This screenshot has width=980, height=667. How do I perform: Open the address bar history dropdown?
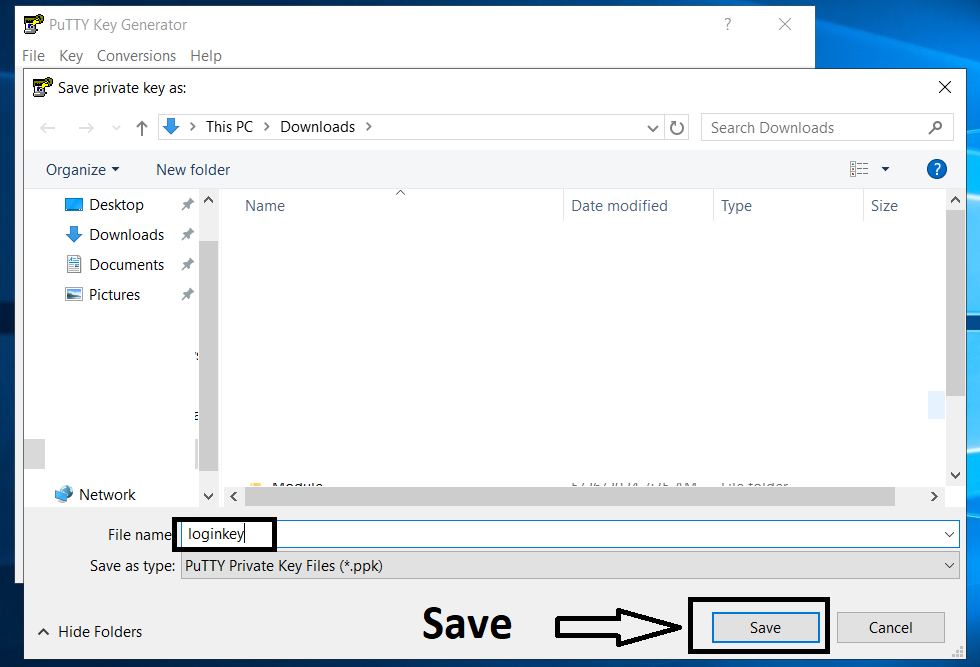652,128
